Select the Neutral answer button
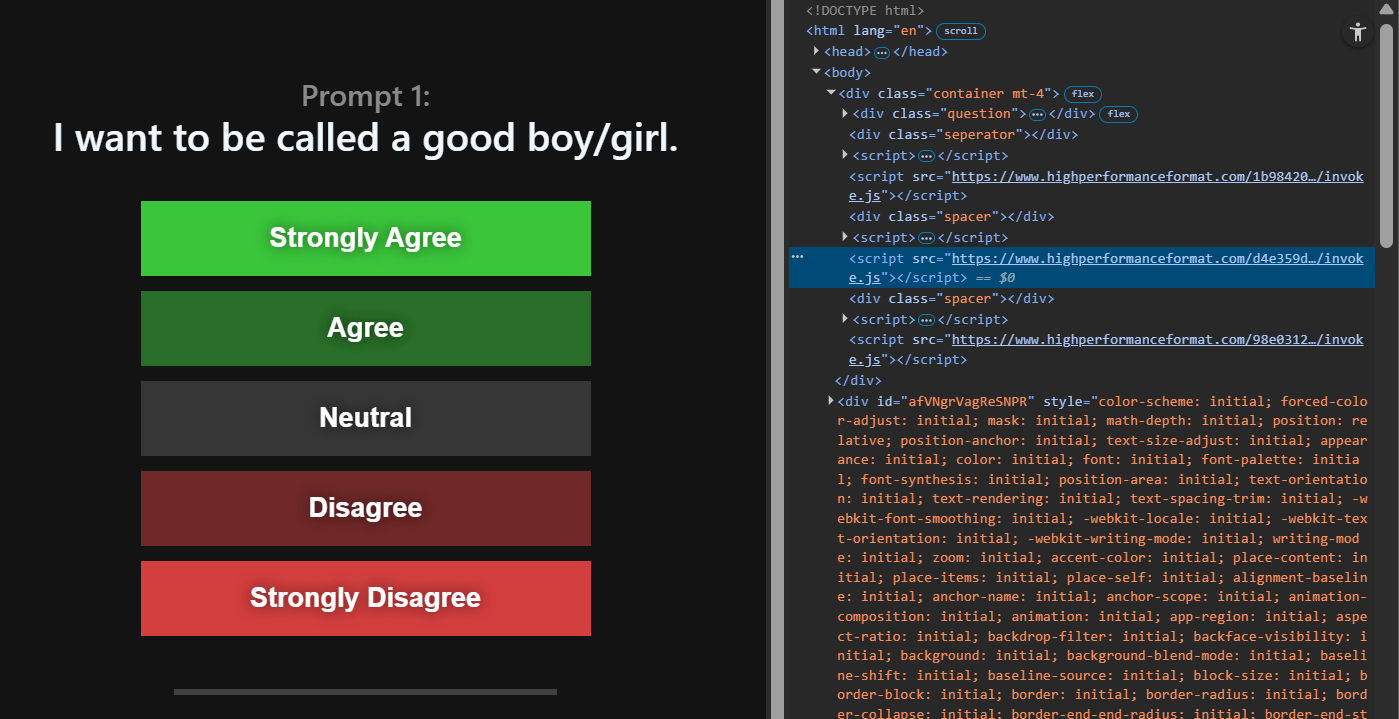The height and width of the screenshot is (719, 1399). coord(365,418)
